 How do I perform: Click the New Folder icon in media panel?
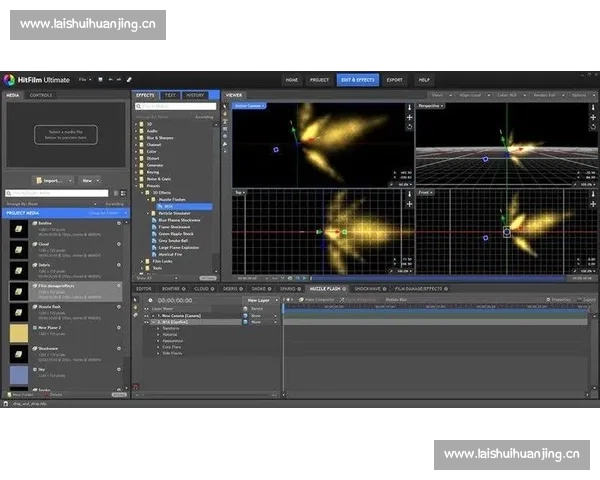click(8, 395)
